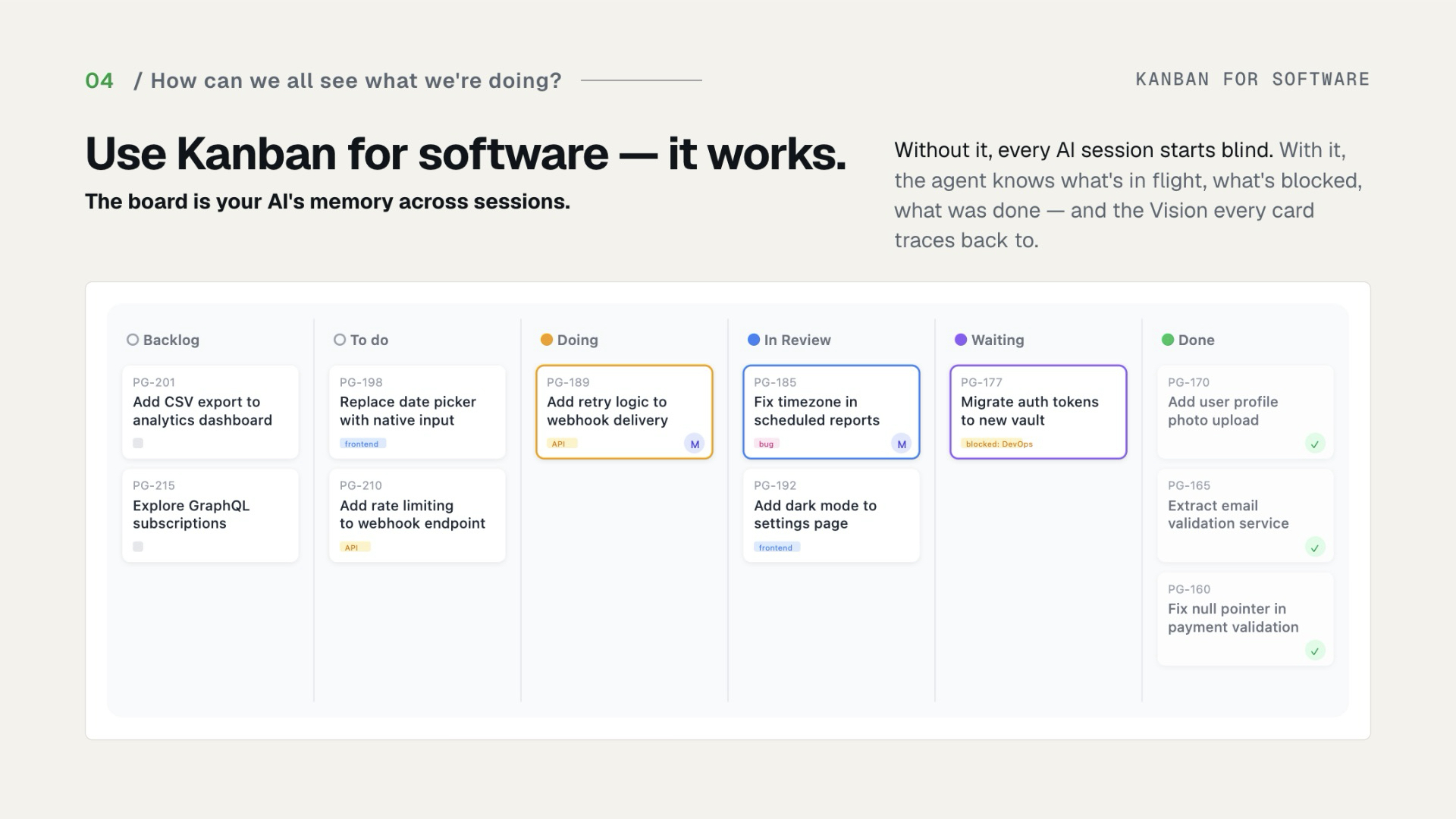Click the purple Waiting status dot
This screenshot has height=819, width=1456.
click(961, 340)
